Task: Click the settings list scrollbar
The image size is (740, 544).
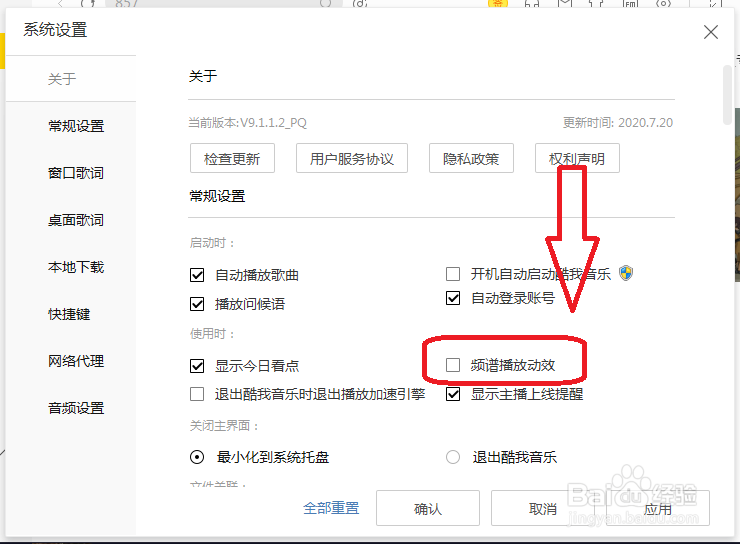Action: (x=727, y=95)
